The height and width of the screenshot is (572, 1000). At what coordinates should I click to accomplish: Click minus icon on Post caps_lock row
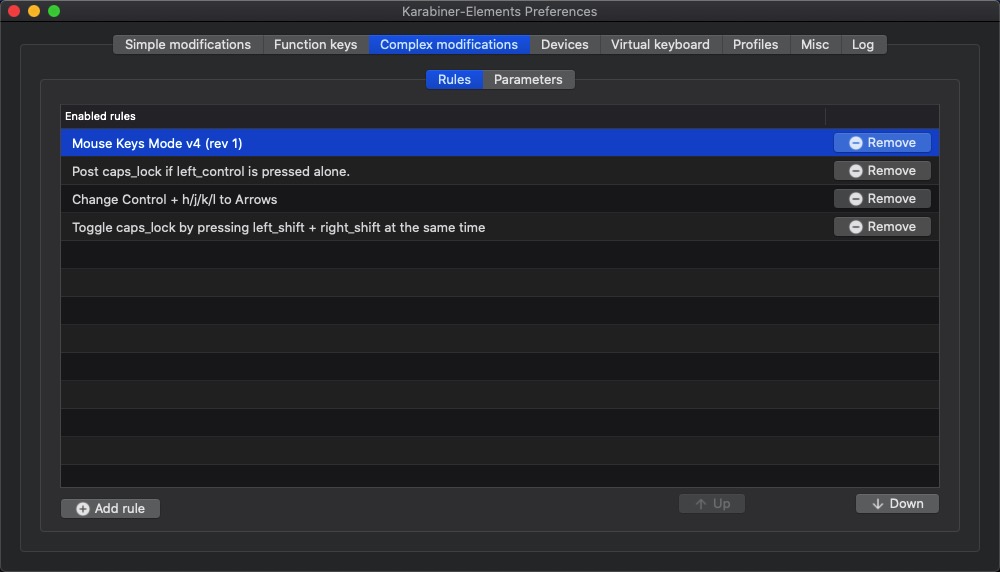tap(856, 171)
